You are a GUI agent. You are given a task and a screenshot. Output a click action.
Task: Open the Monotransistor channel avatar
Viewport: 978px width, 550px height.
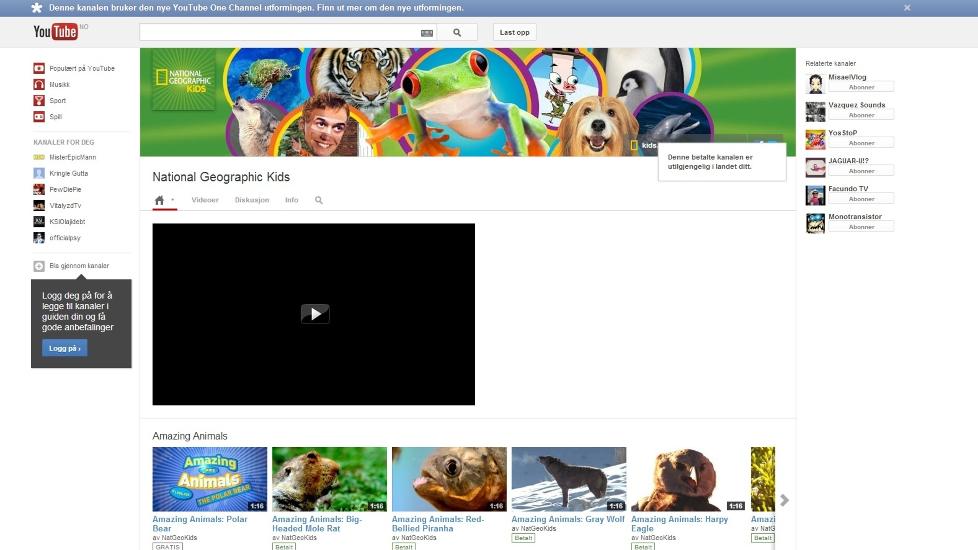[x=815, y=223]
